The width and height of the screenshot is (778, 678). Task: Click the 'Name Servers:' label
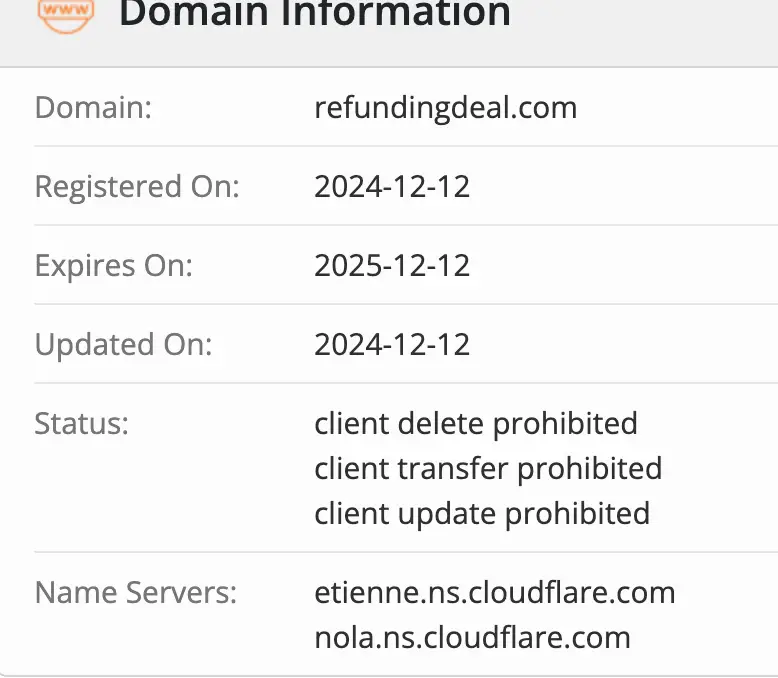(135, 592)
